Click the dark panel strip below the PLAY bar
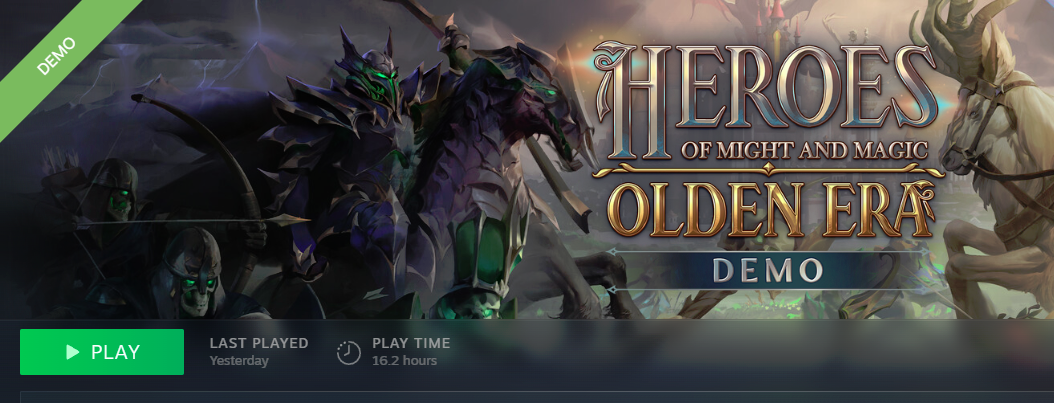 pos(537,397)
